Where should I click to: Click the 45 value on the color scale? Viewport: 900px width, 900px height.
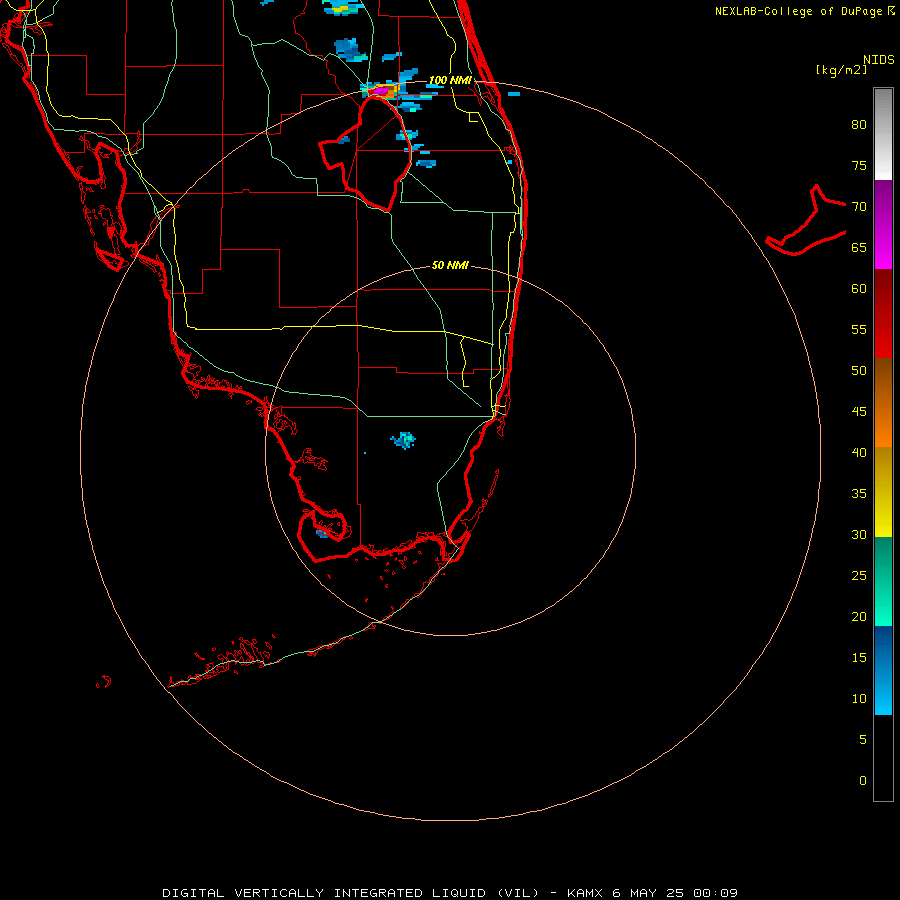pyautogui.click(x=859, y=412)
